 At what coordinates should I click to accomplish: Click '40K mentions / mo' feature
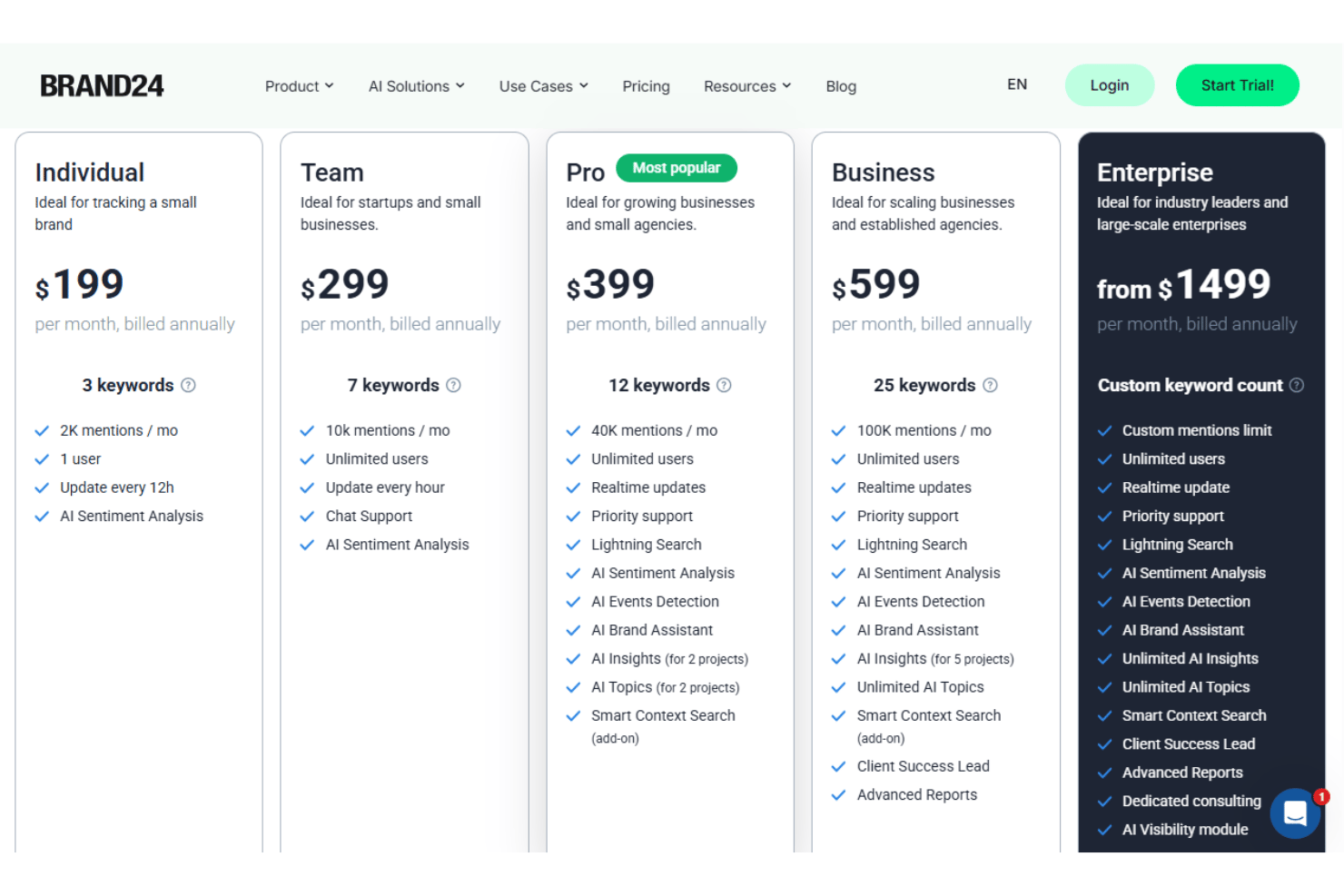[x=655, y=430]
